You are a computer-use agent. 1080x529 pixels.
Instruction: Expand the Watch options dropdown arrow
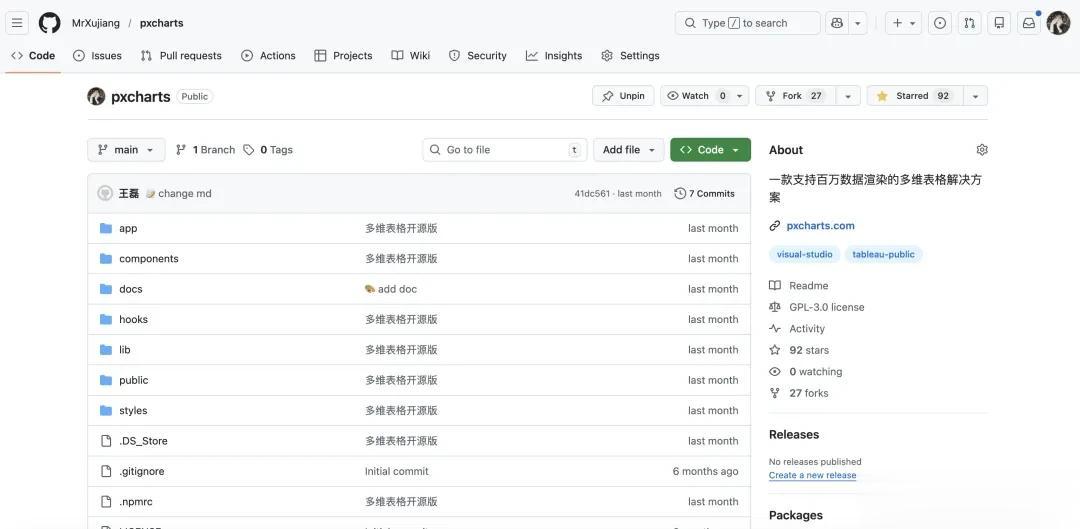coord(740,96)
